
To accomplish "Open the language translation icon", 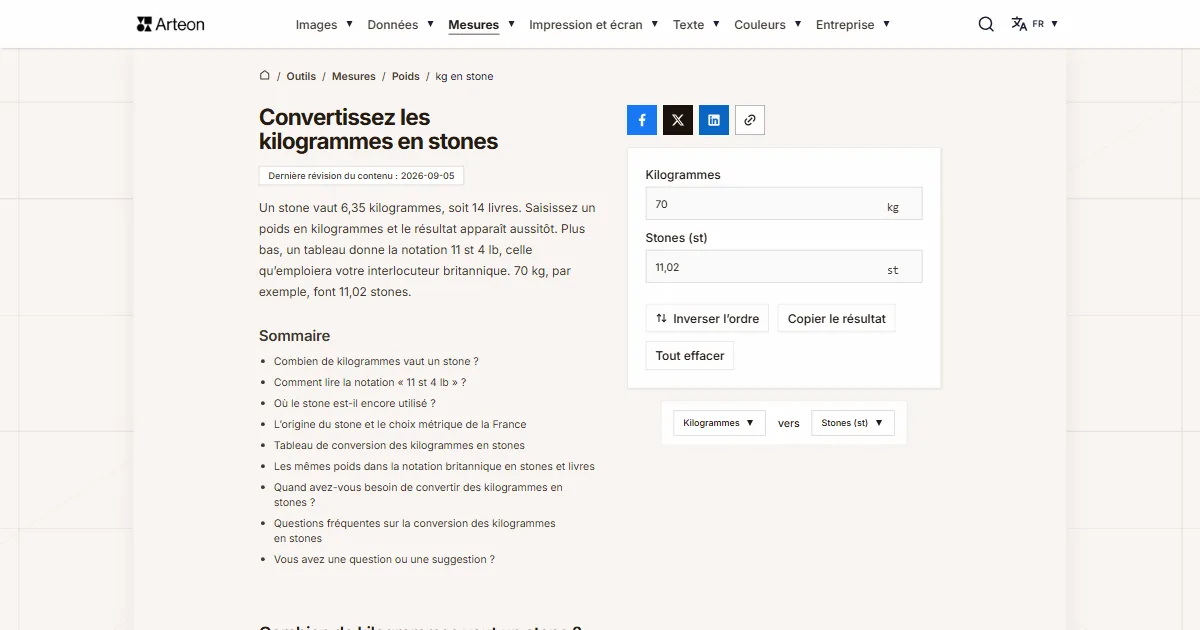I will pos(1019,24).
